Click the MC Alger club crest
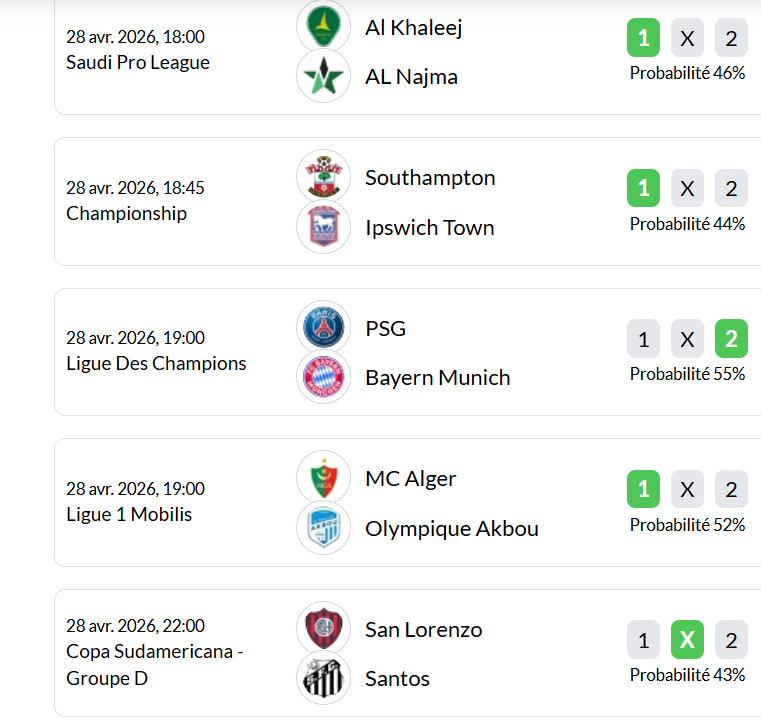Image resolution: width=761 pixels, height=720 pixels. pyautogui.click(x=323, y=478)
